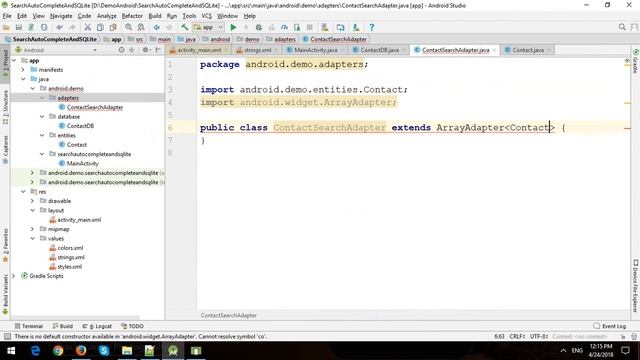Image resolution: width=640 pixels, height=360 pixels.
Task: Collapse the app module tree node
Action: coord(14,60)
